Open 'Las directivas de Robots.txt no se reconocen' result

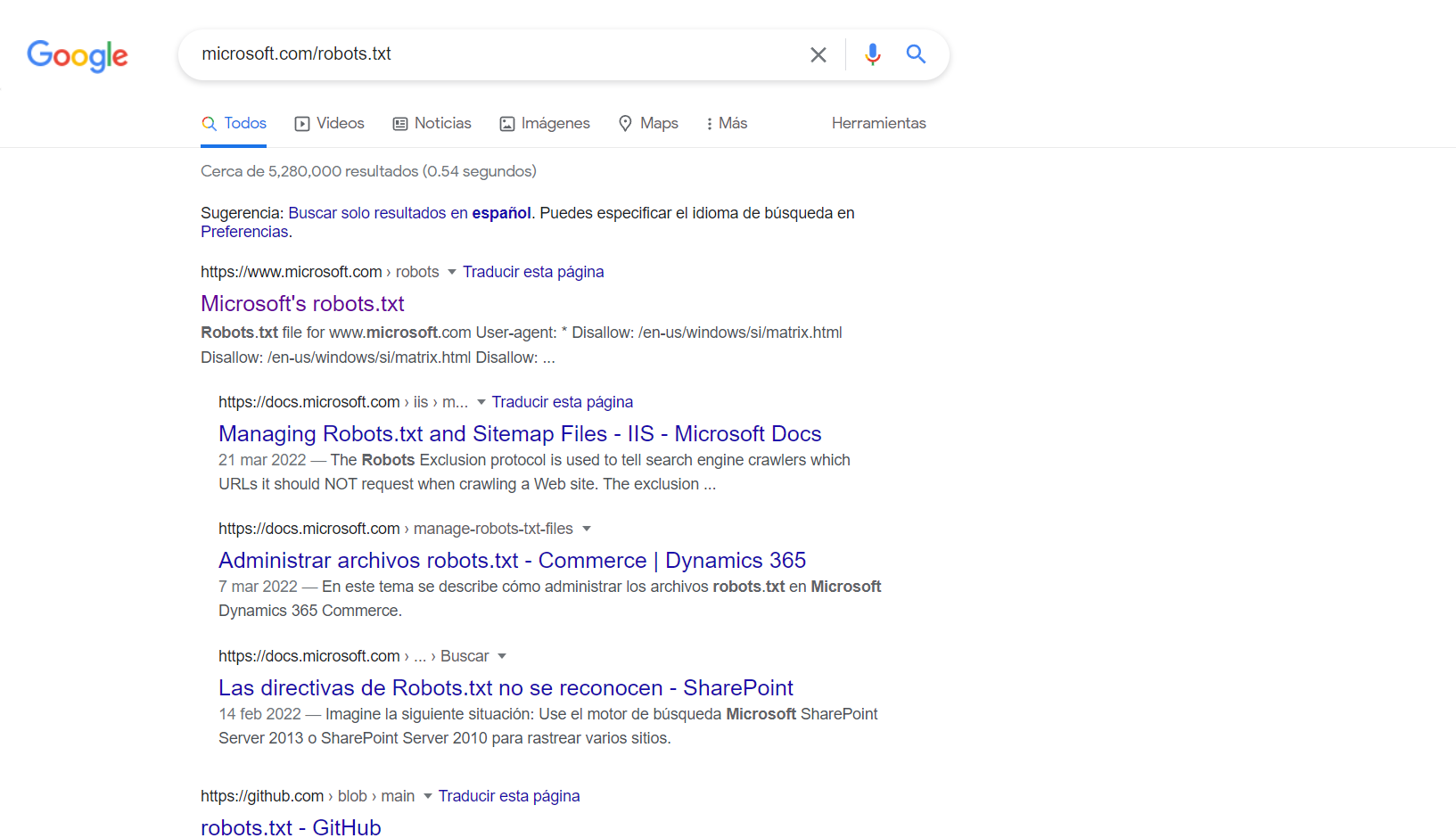[x=506, y=688]
